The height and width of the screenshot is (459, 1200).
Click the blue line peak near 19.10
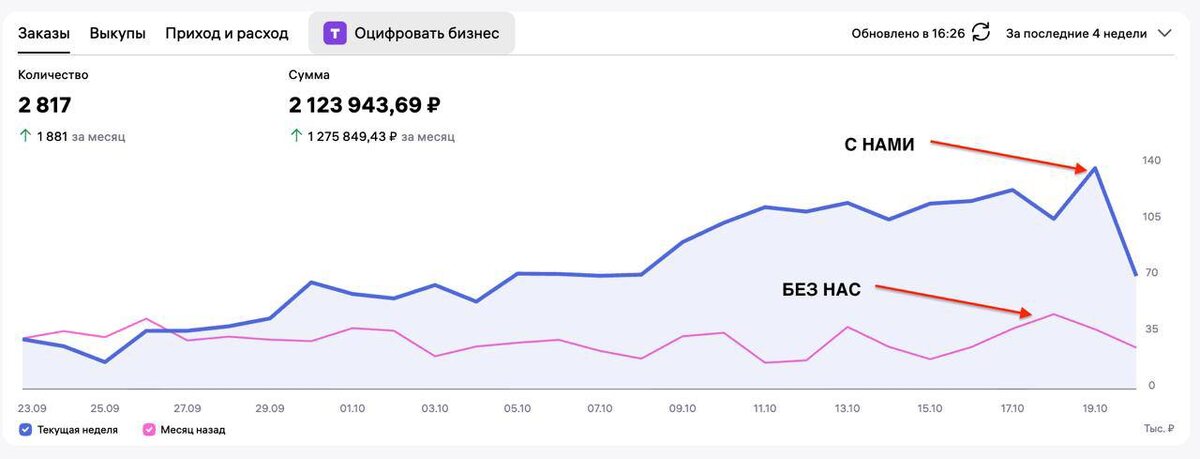pyautogui.click(x=1094, y=168)
